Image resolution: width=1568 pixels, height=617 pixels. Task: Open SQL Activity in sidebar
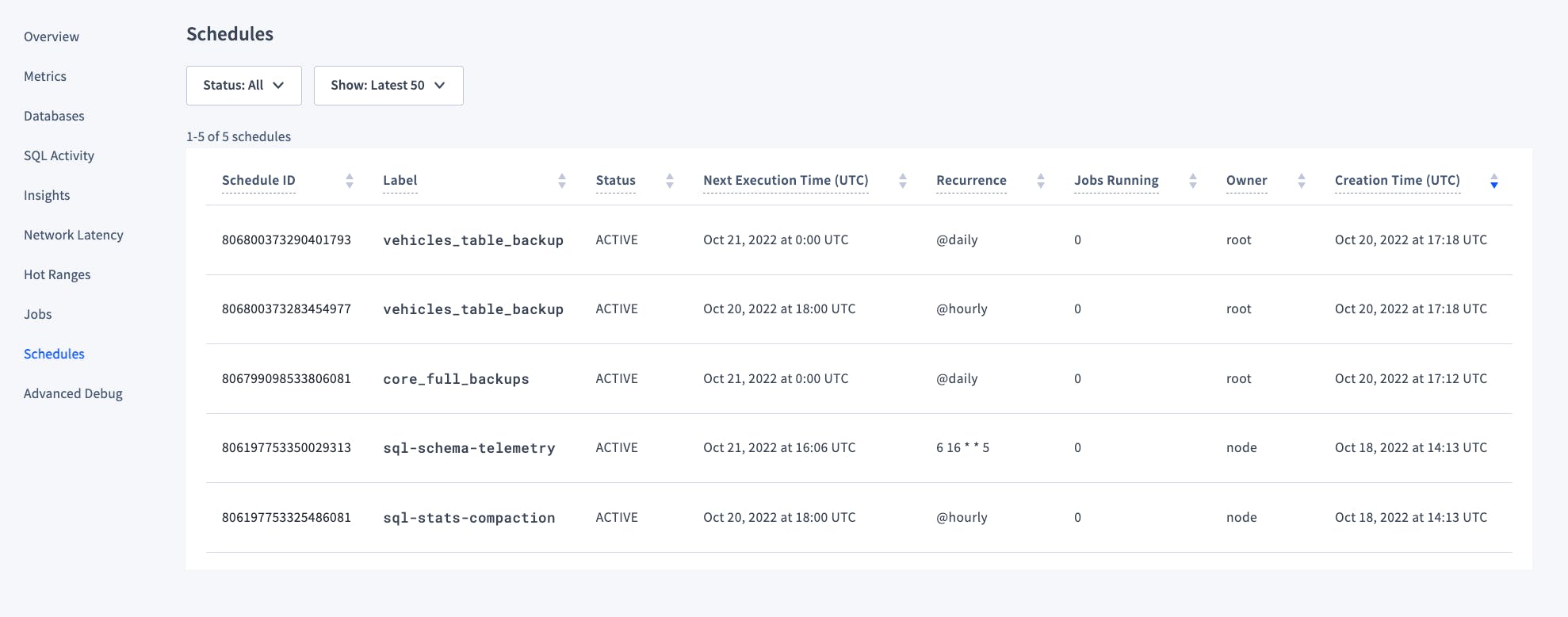(x=59, y=155)
